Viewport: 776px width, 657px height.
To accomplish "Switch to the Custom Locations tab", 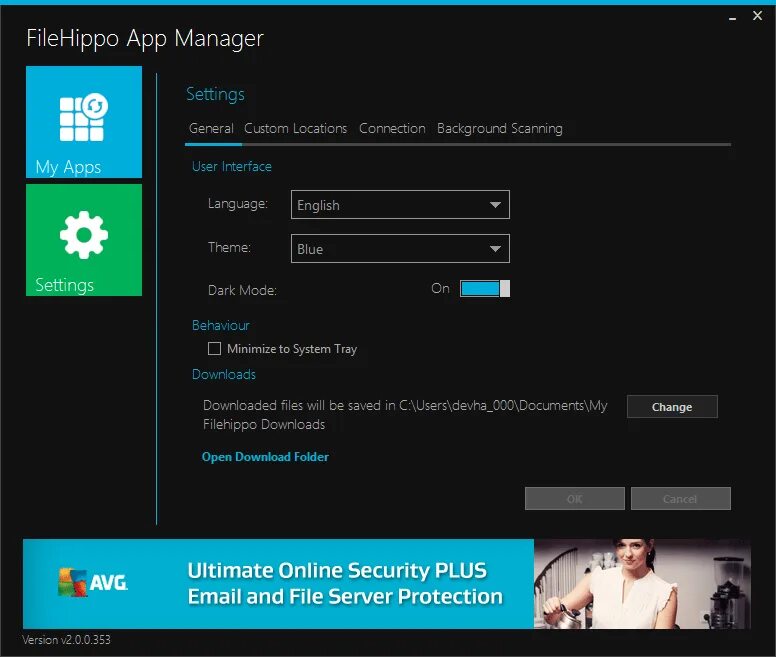I will [295, 129].
